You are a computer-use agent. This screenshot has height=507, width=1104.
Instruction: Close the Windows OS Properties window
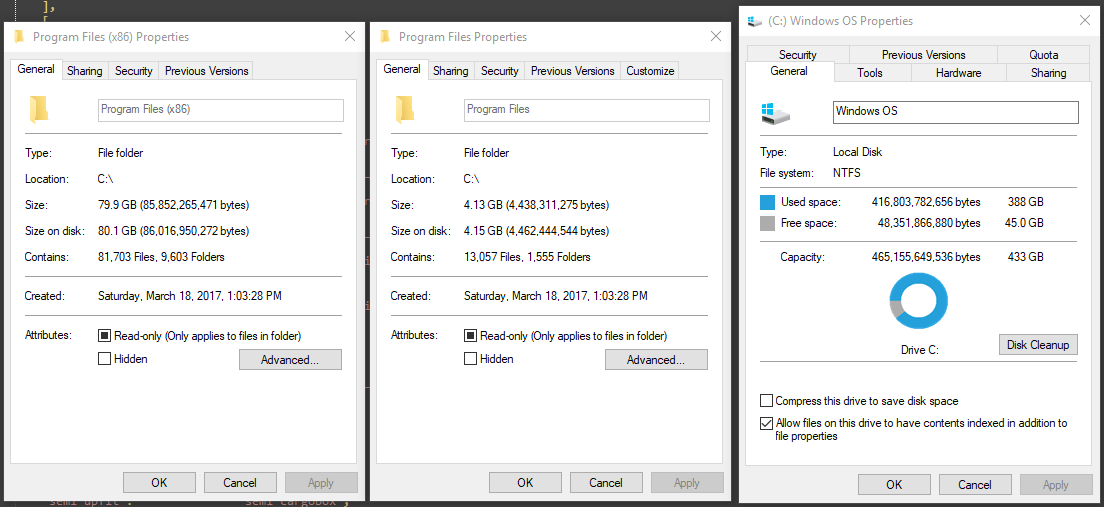[x=1085, y=20]
